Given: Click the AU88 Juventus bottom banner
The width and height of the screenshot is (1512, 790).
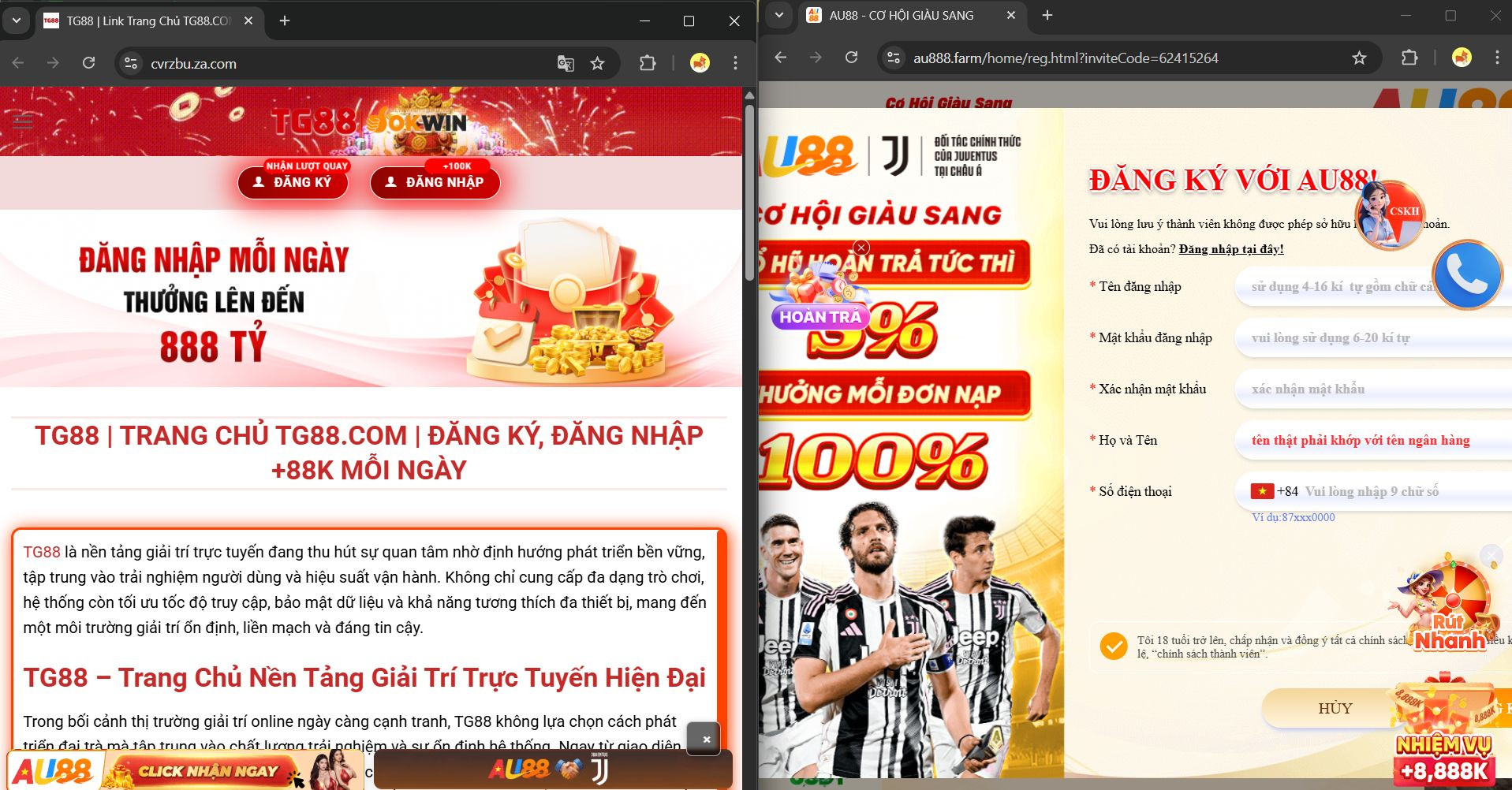Looking at the screenshot, I should 553,770.
